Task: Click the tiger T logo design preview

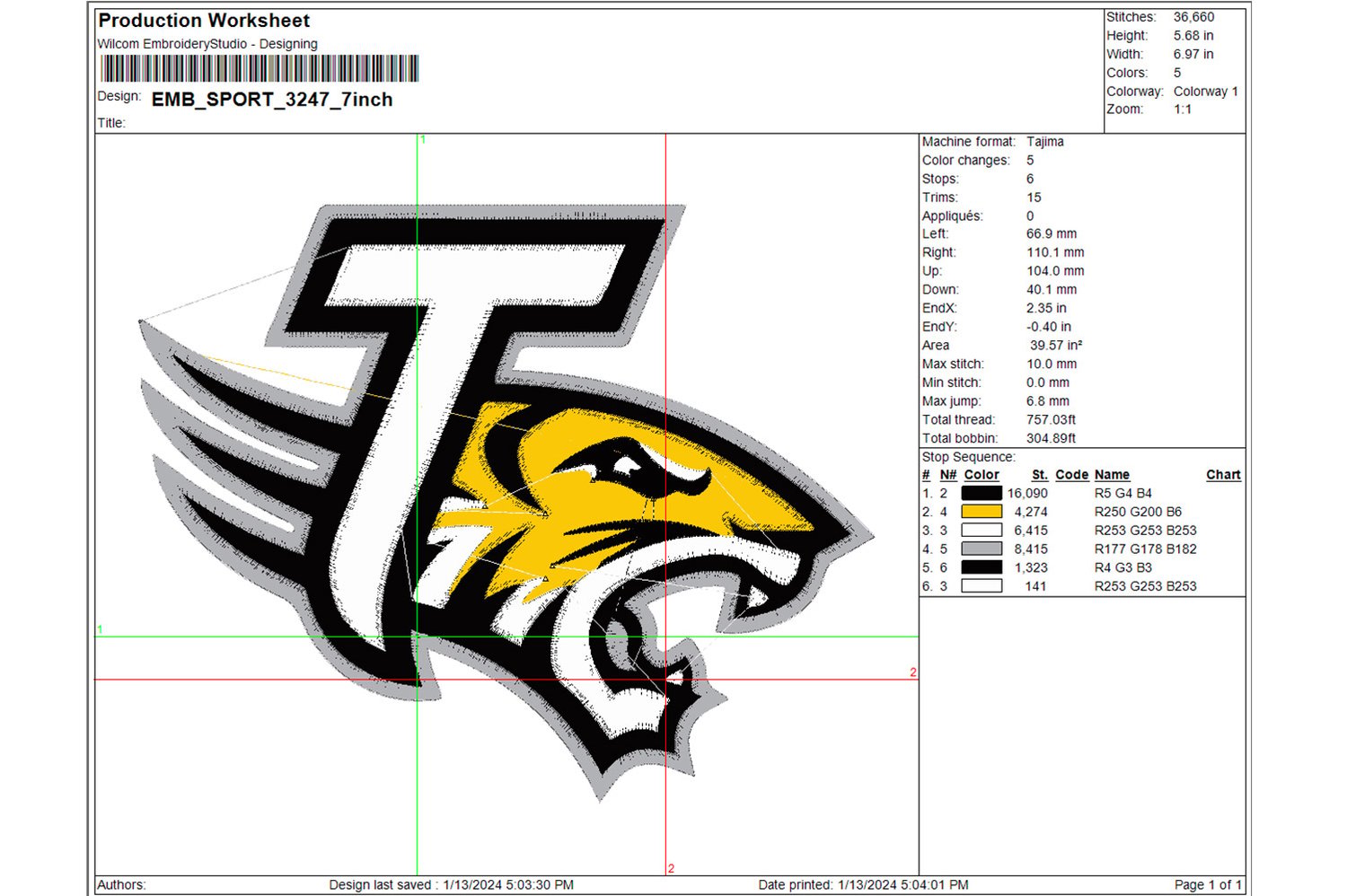Action: coord(506,503)
